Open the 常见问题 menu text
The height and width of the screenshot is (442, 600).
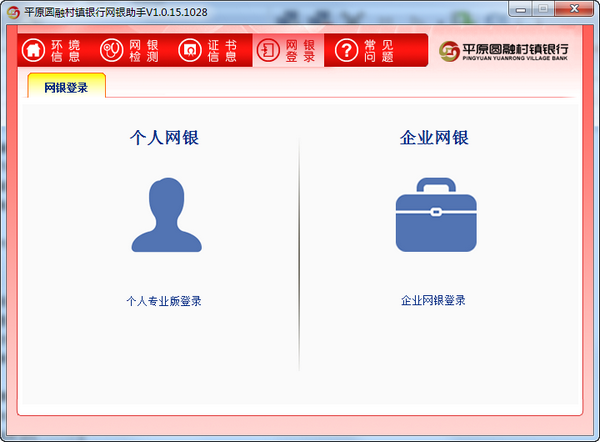pos(379,51)
